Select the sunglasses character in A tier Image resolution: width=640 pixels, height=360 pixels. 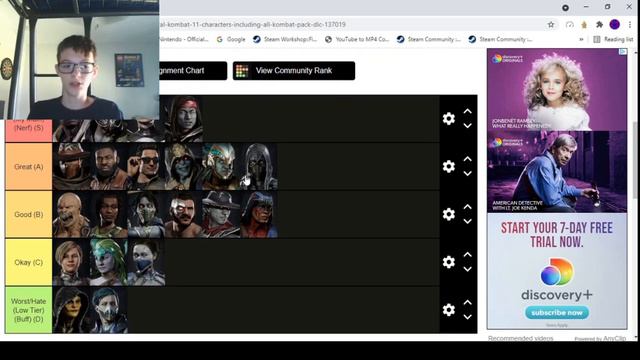(x=146, y=167)
